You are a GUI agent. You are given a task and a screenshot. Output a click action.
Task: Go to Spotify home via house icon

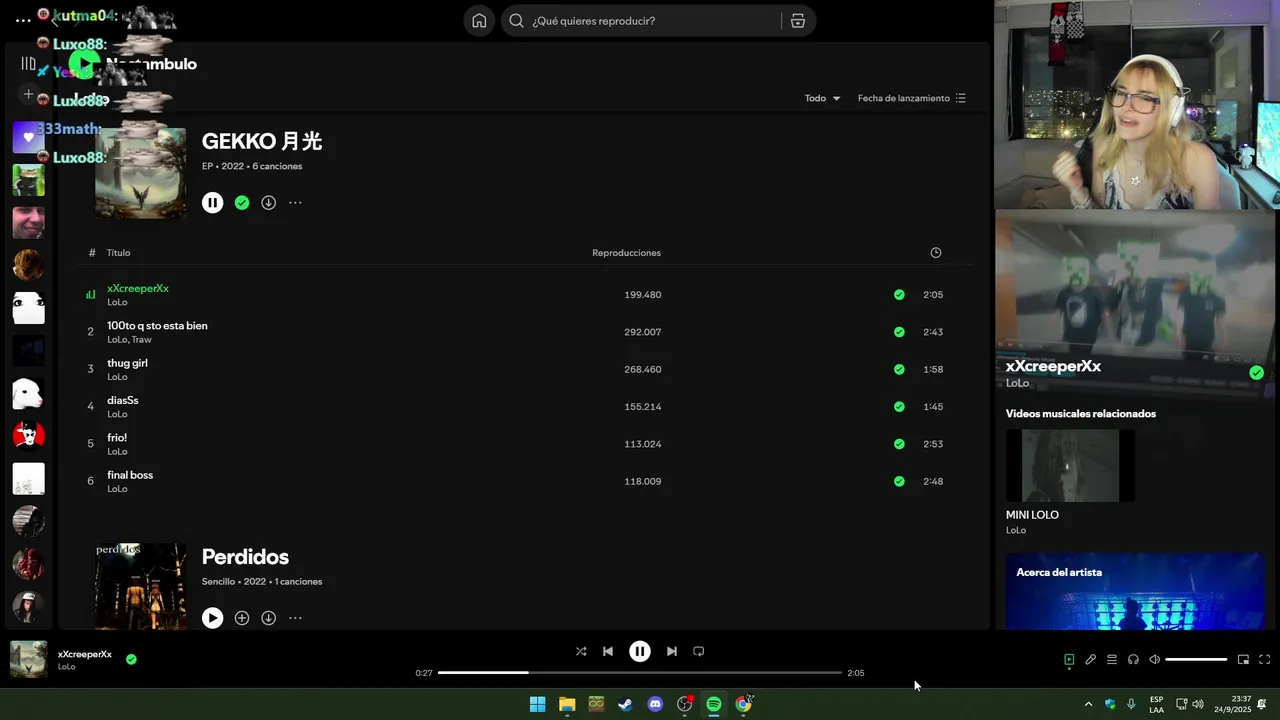(479, 21)
